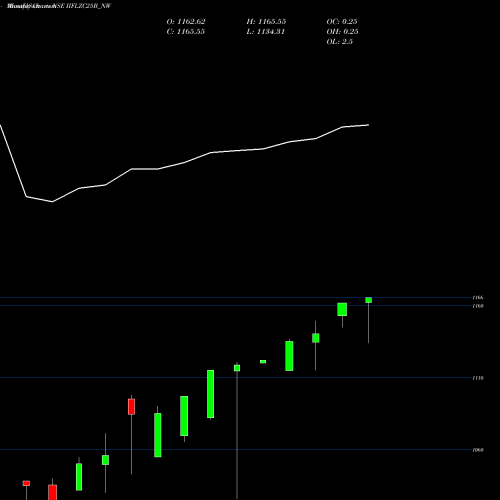
Task: Click the close value C: 1165.55
Action: [185, 32]
